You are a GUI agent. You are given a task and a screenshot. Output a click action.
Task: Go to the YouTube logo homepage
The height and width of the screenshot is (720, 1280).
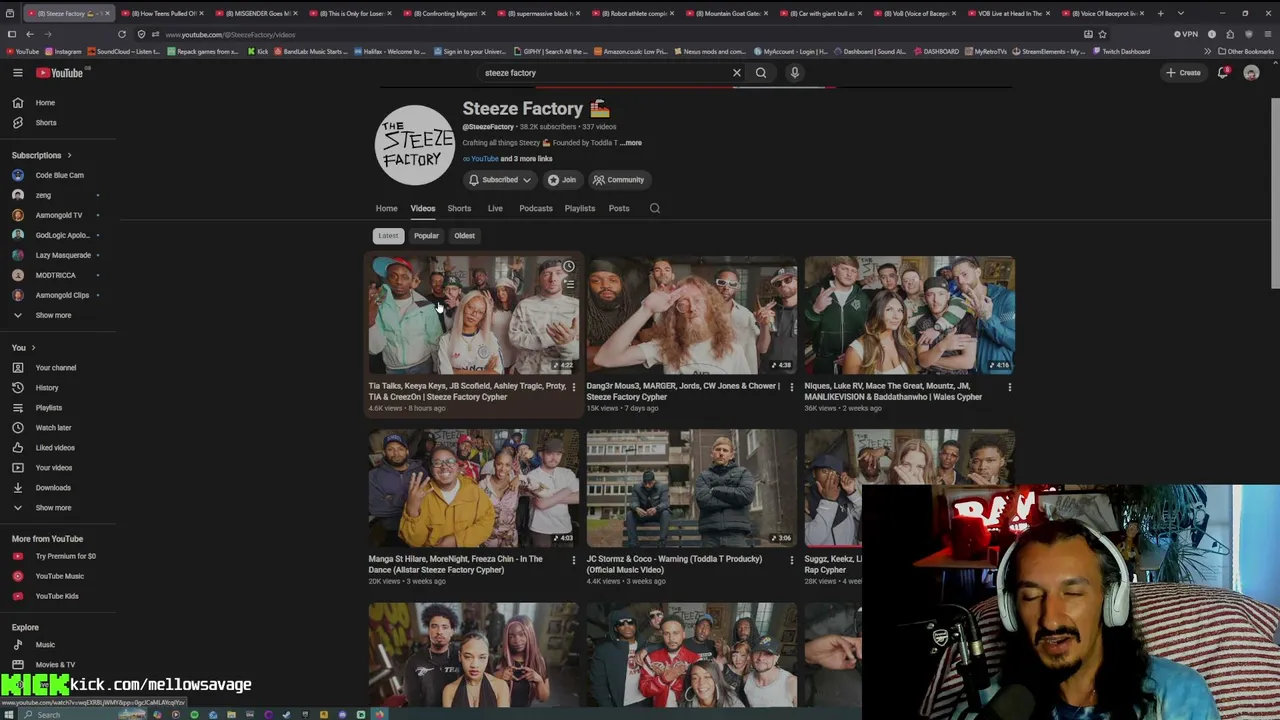coord(60,73)
